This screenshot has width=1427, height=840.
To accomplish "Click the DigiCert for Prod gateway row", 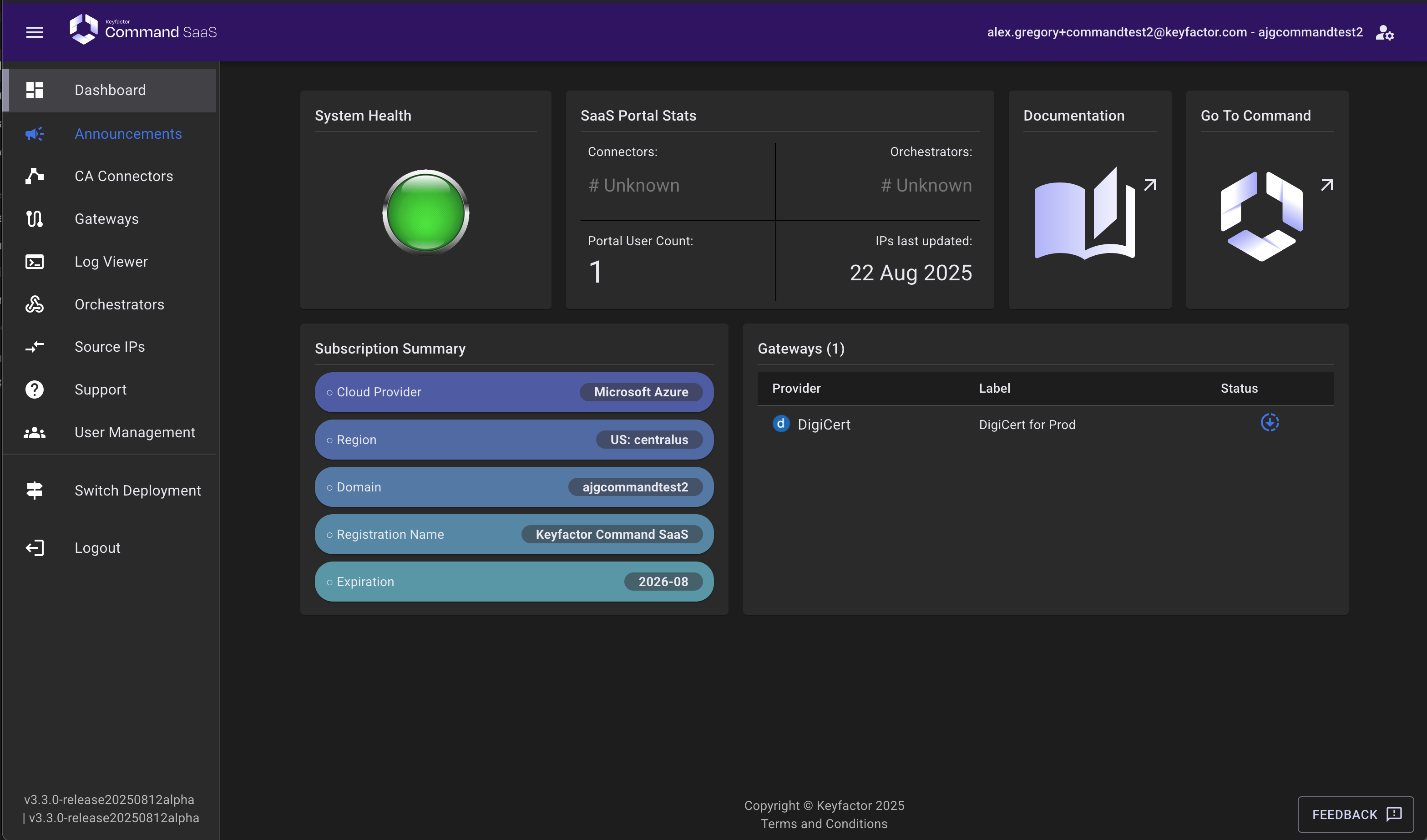I will pyautogui.click(x=1027, y=425).
